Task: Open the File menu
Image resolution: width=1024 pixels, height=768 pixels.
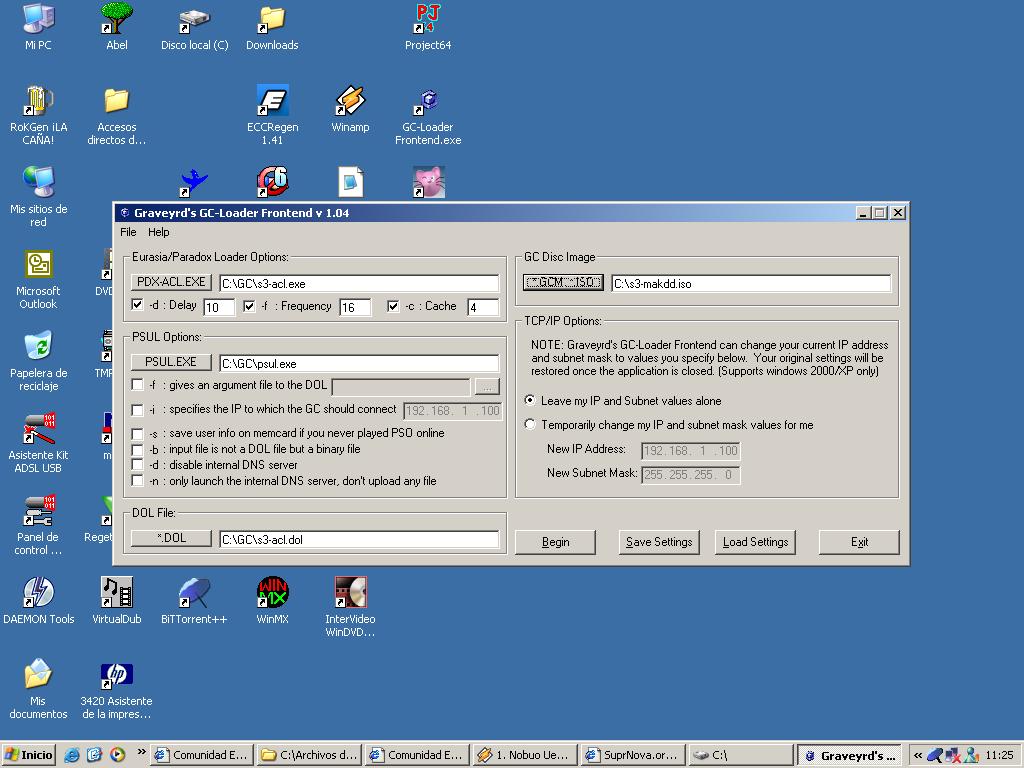Action: click(x=128, y=232)
